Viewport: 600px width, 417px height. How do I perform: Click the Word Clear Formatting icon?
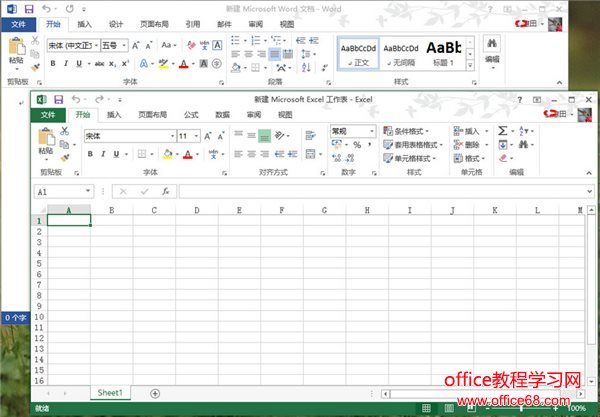(191, 45)
